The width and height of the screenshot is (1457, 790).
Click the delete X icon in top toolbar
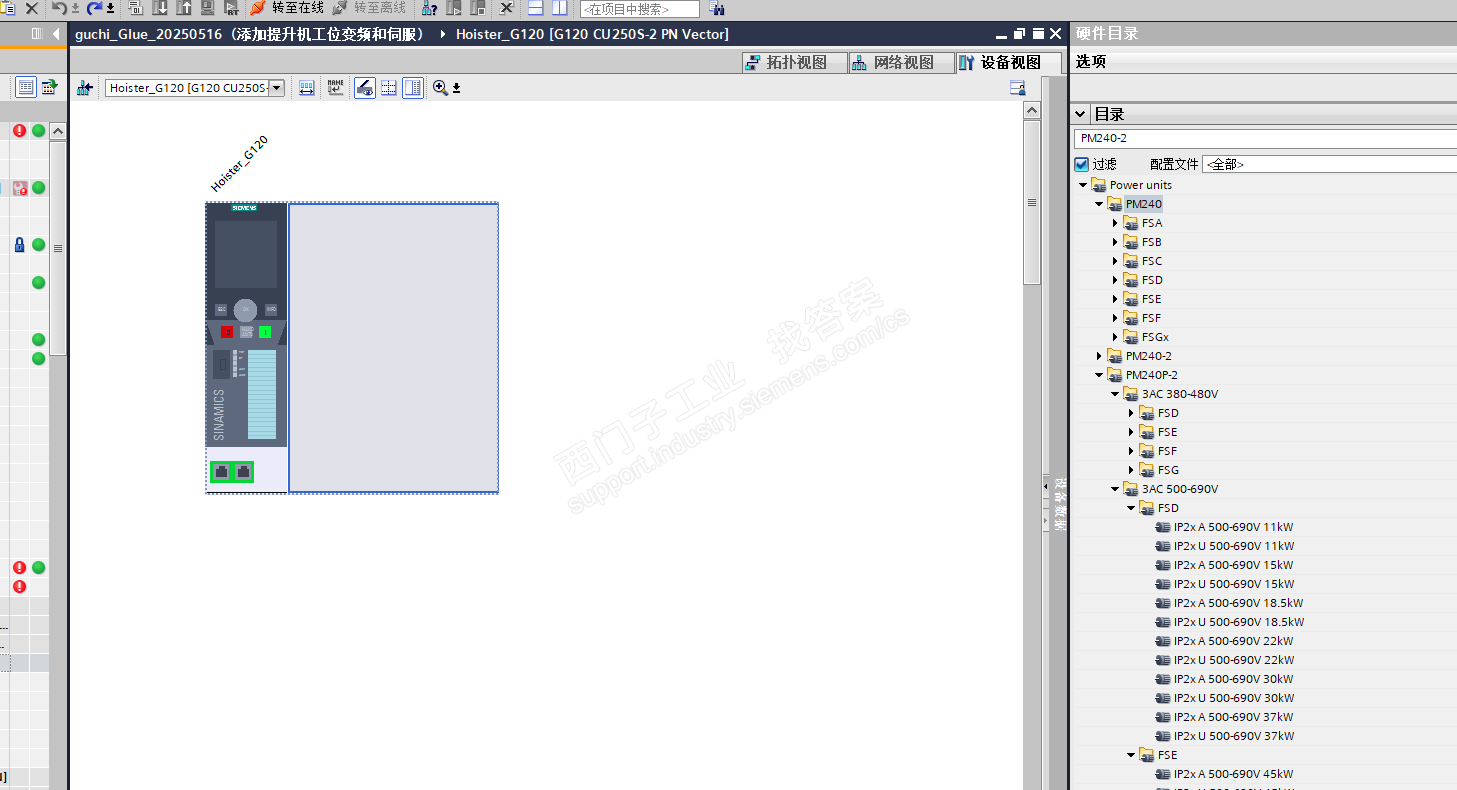point(31,8)
